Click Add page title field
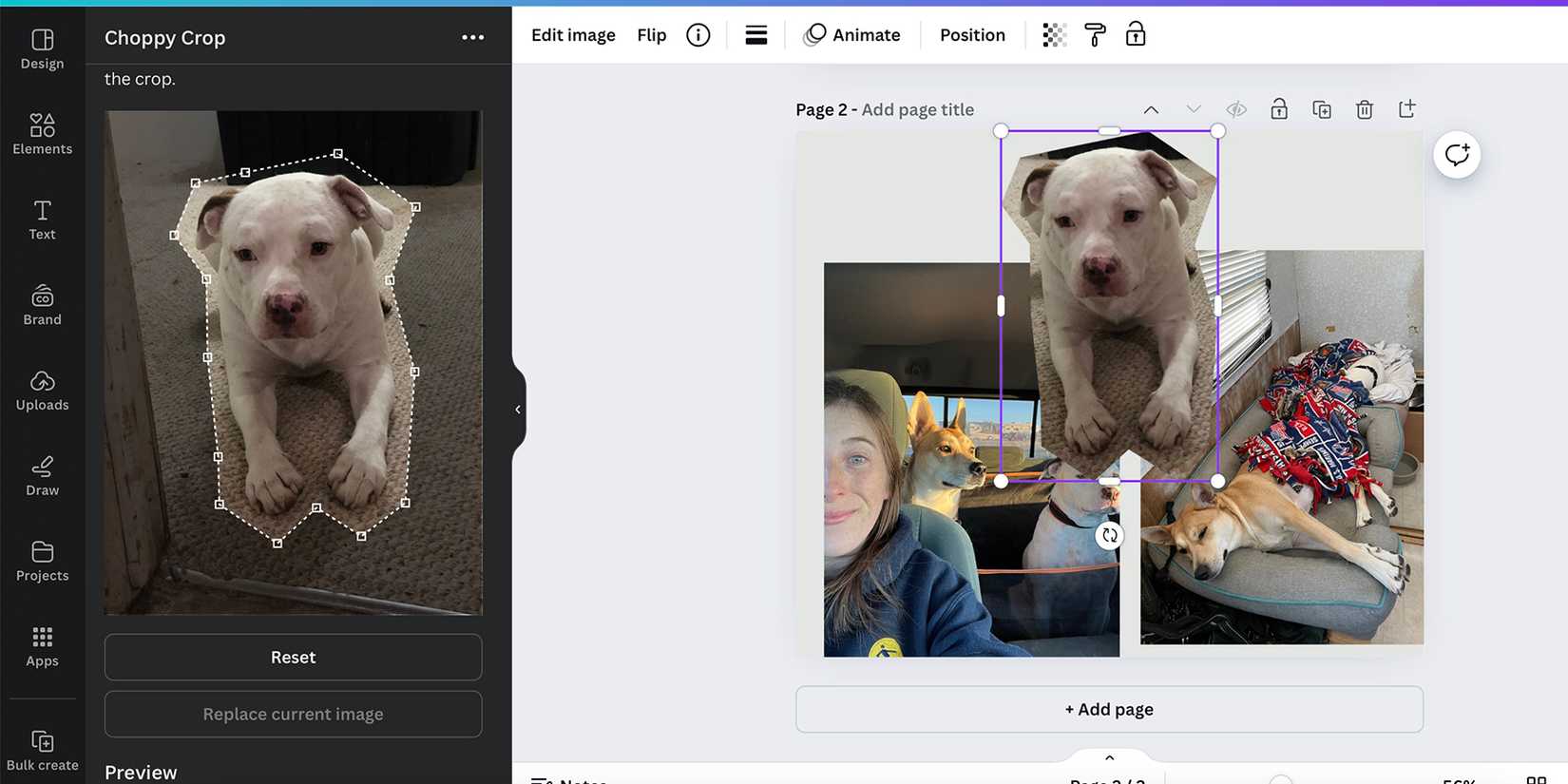 918,109
